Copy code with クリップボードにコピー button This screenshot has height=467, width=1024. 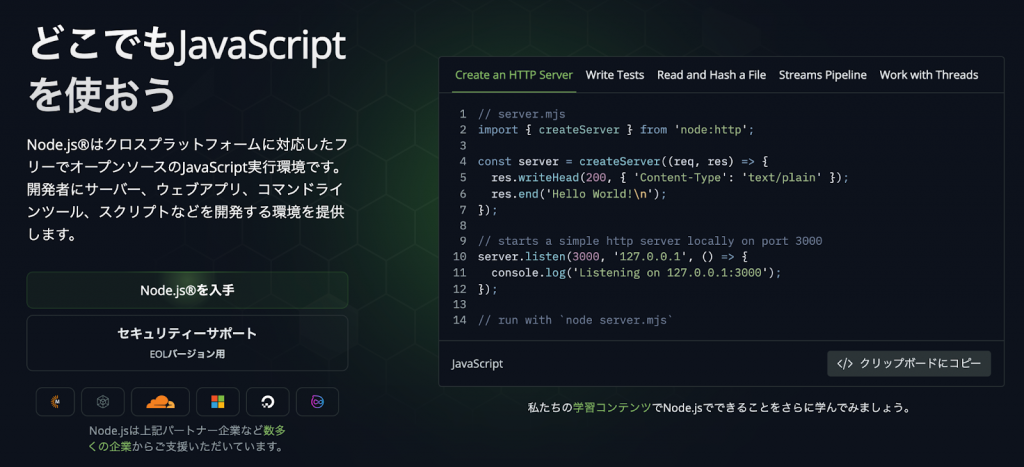pos(909,364)
